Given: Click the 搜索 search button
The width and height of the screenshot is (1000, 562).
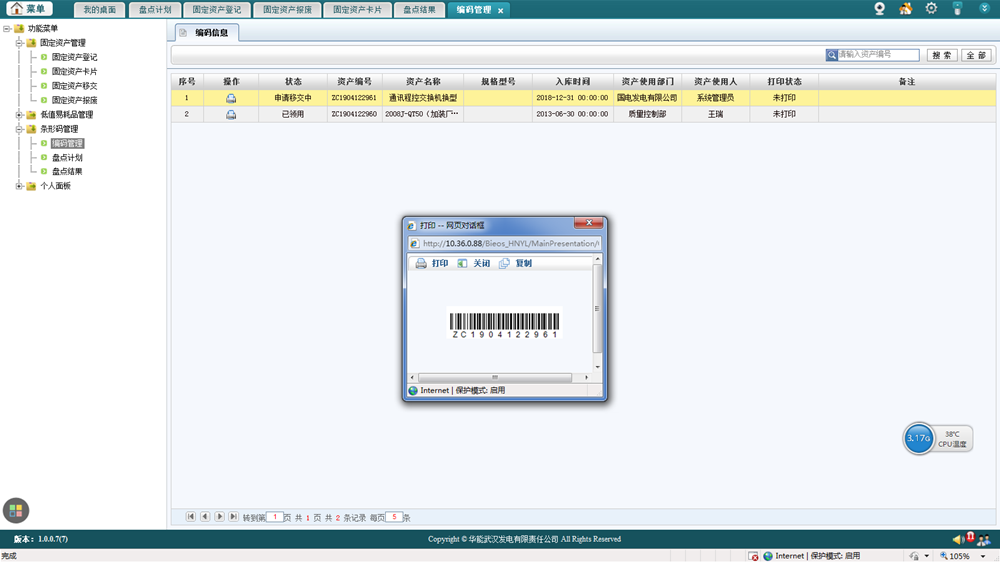Looking at the screenshot, I should [x=942, y=56].
